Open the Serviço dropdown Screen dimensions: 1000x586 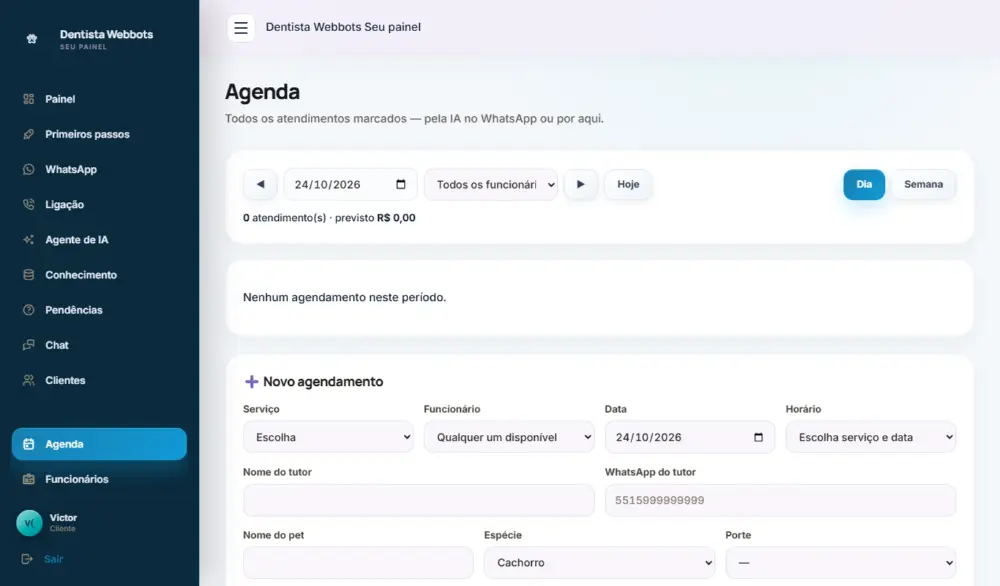pyautogui.click(x=328, y=437)
